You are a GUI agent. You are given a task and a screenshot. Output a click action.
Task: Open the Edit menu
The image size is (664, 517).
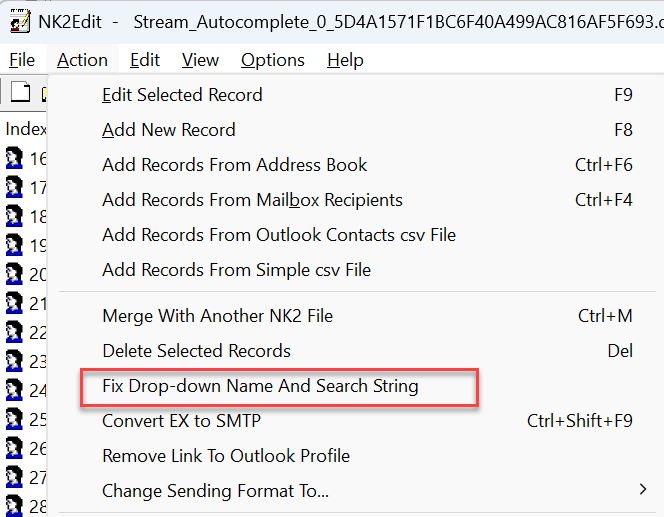(x=145, y=60)
